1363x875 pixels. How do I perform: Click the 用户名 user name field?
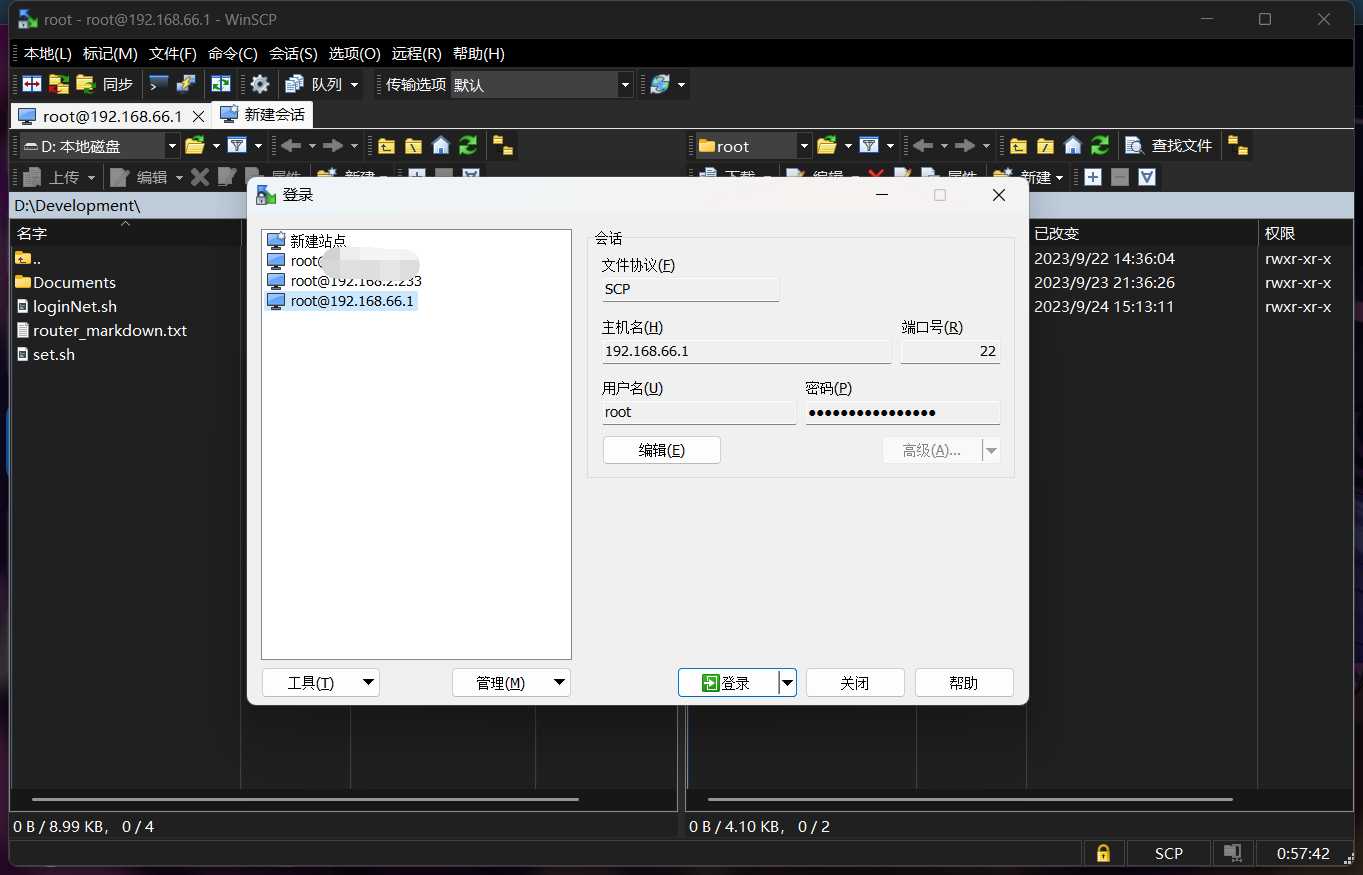[x=699, y=412]
